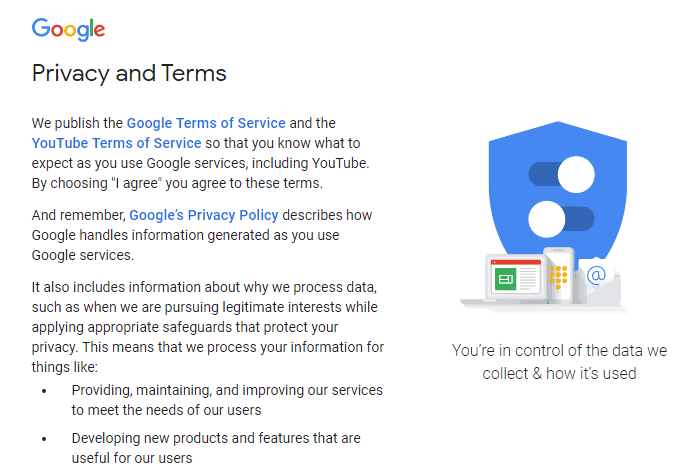The width and height of the screenshot is (700, 470).
Task: Click the red bar atop the laptop screen
Action: coord(514,262)
